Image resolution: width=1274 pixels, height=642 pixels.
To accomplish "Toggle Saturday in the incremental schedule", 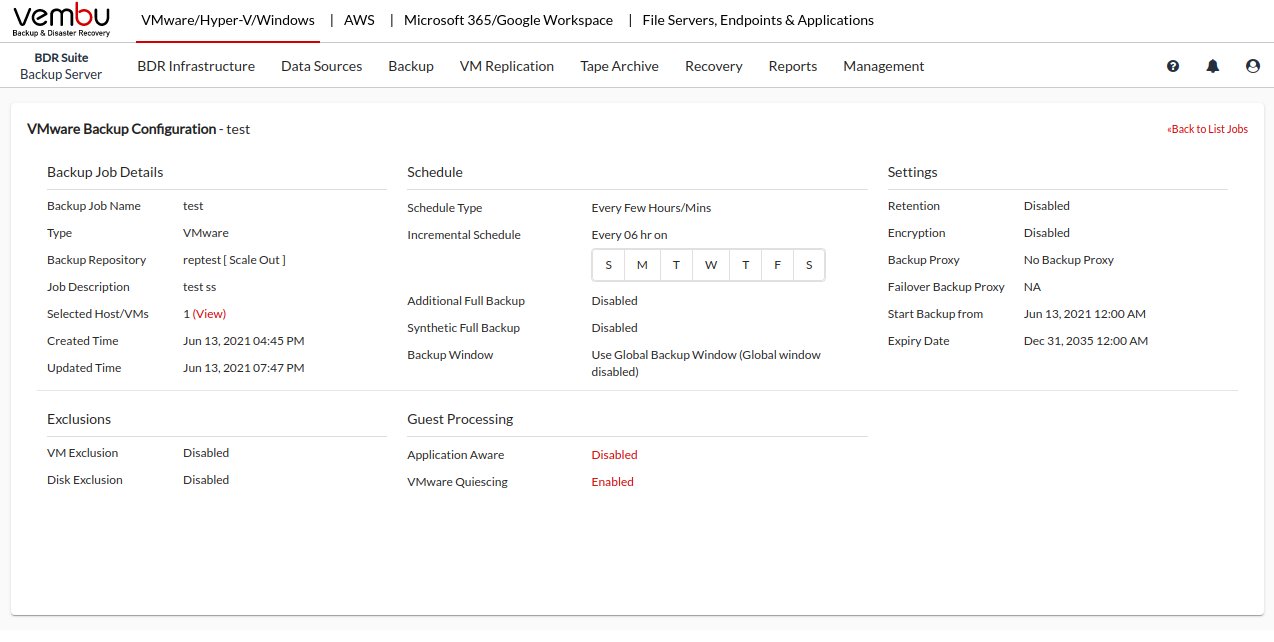I will coord(809,265).
